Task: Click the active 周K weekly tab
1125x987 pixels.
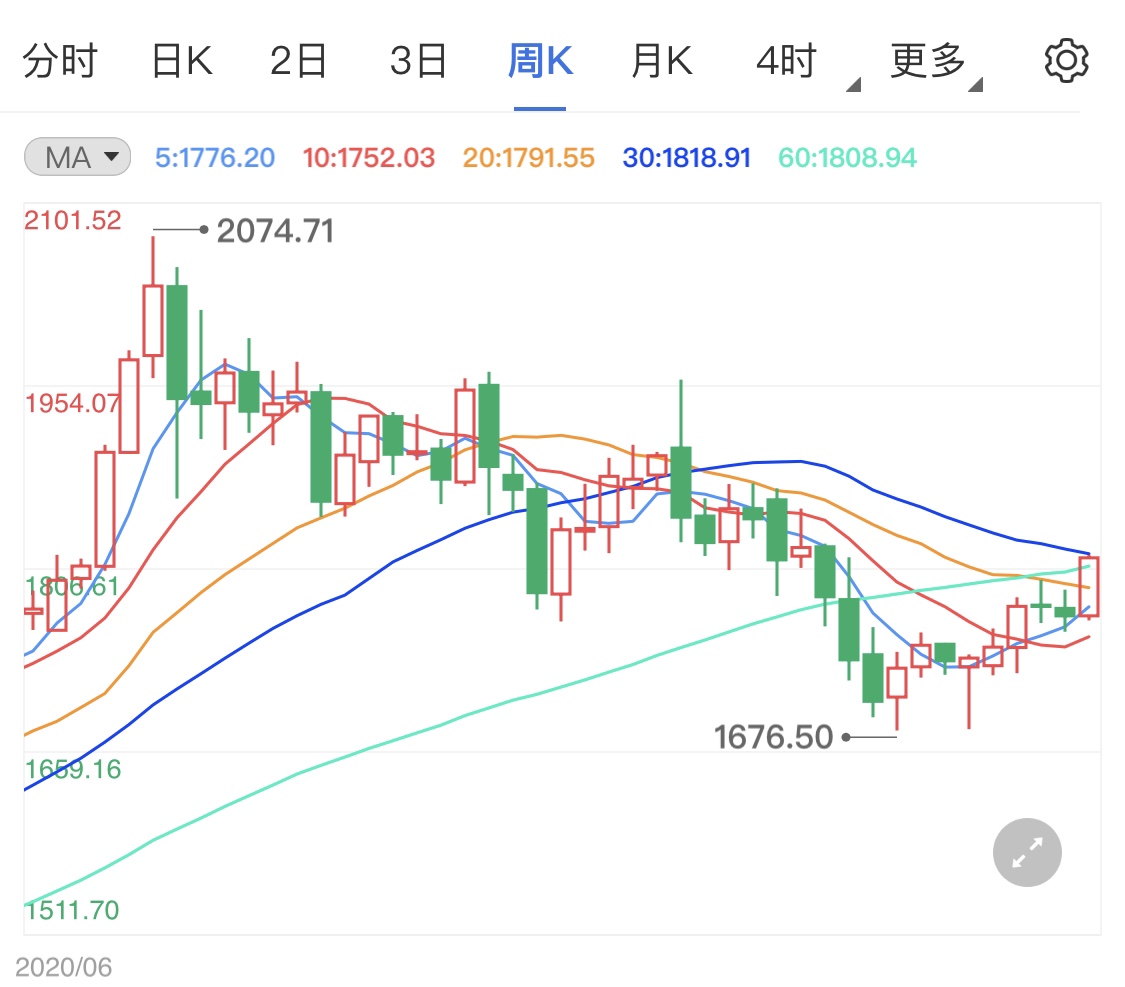Action: coord(540,58)
